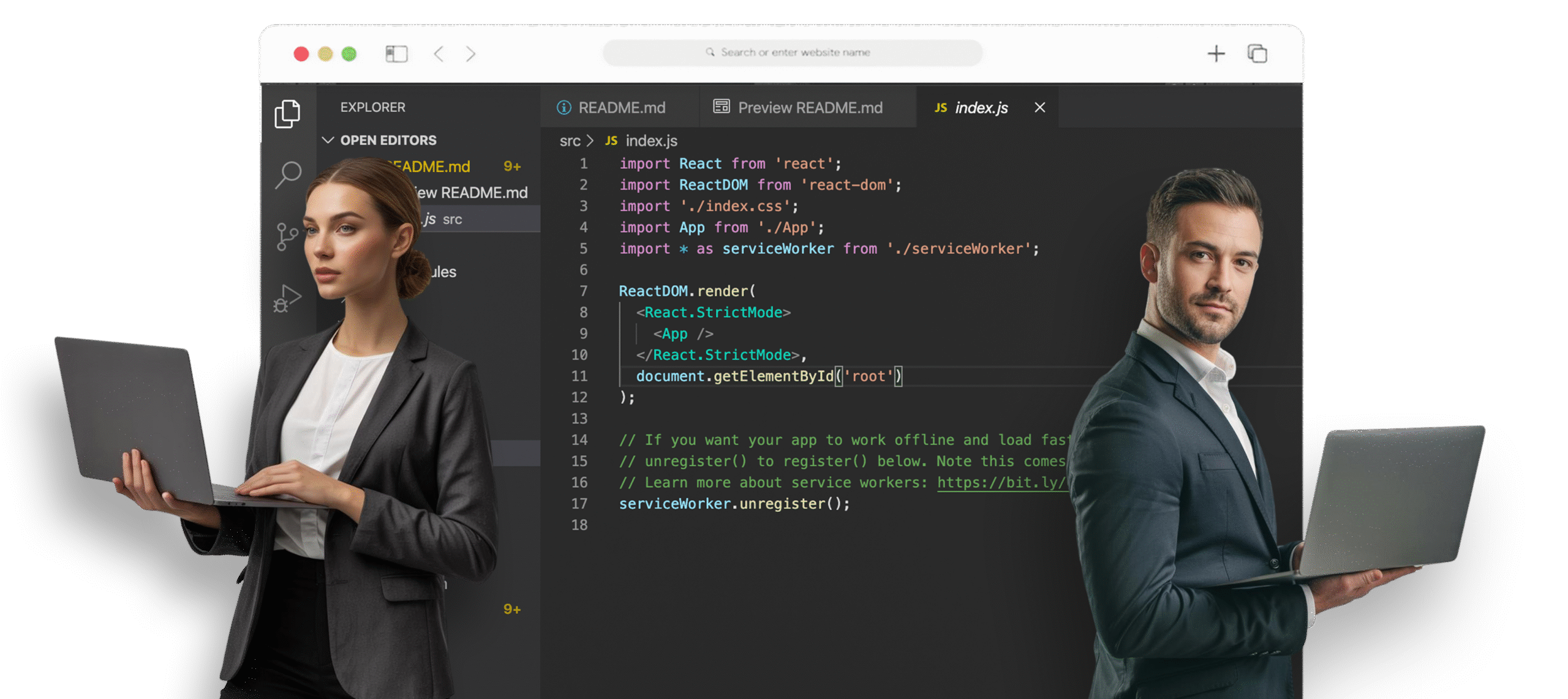
Task: Close the index.js tab
Action: click(1039, 108)
